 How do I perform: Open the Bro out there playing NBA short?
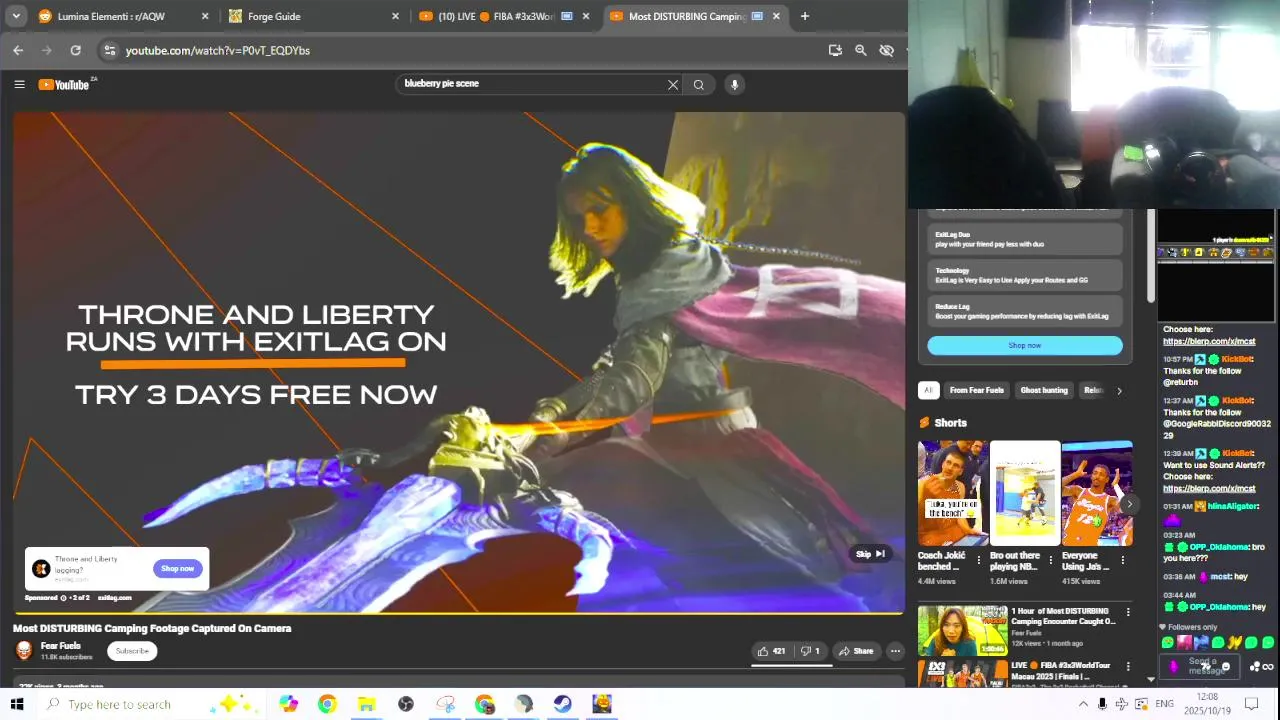click(x=1025, y=493)
